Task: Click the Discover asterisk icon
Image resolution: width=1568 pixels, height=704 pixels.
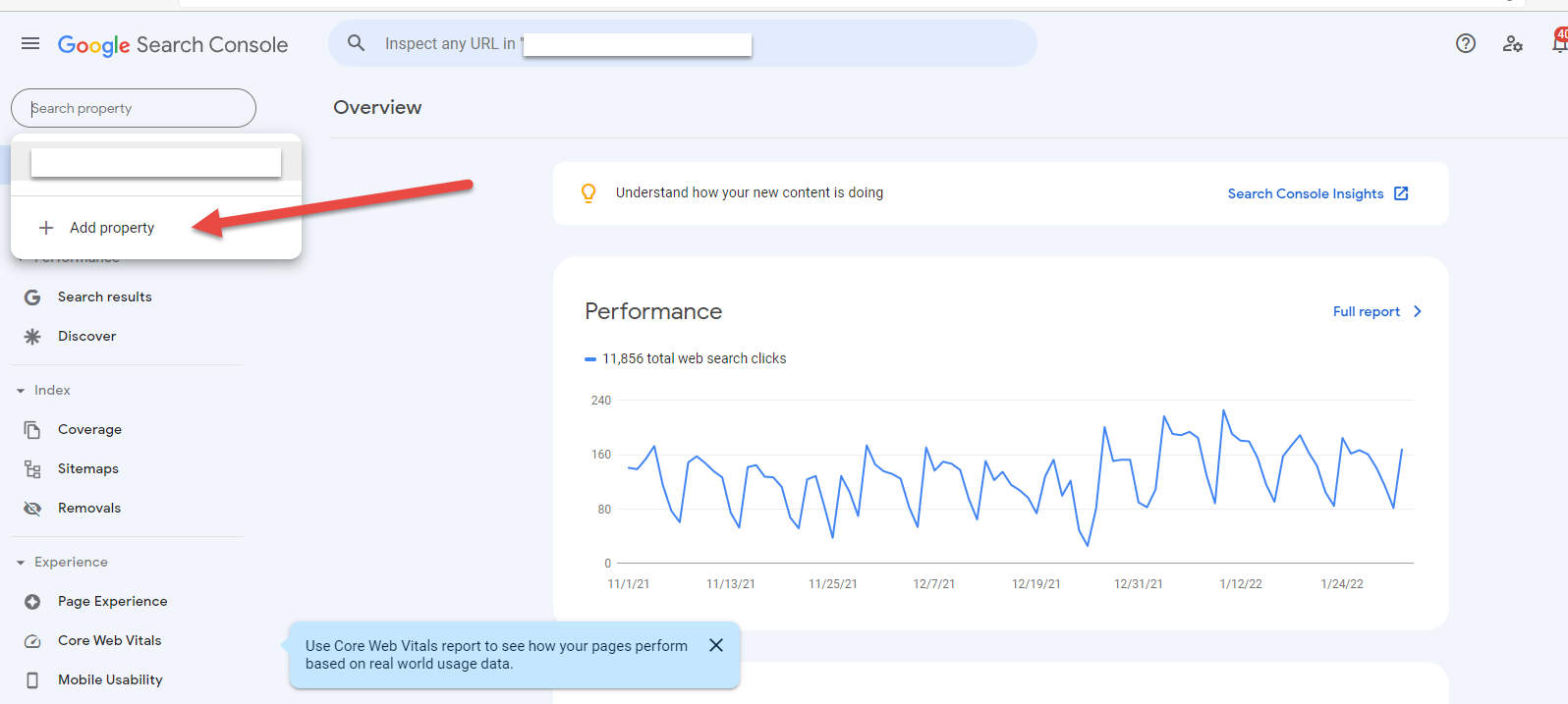Action: click(x=32, y=336)
